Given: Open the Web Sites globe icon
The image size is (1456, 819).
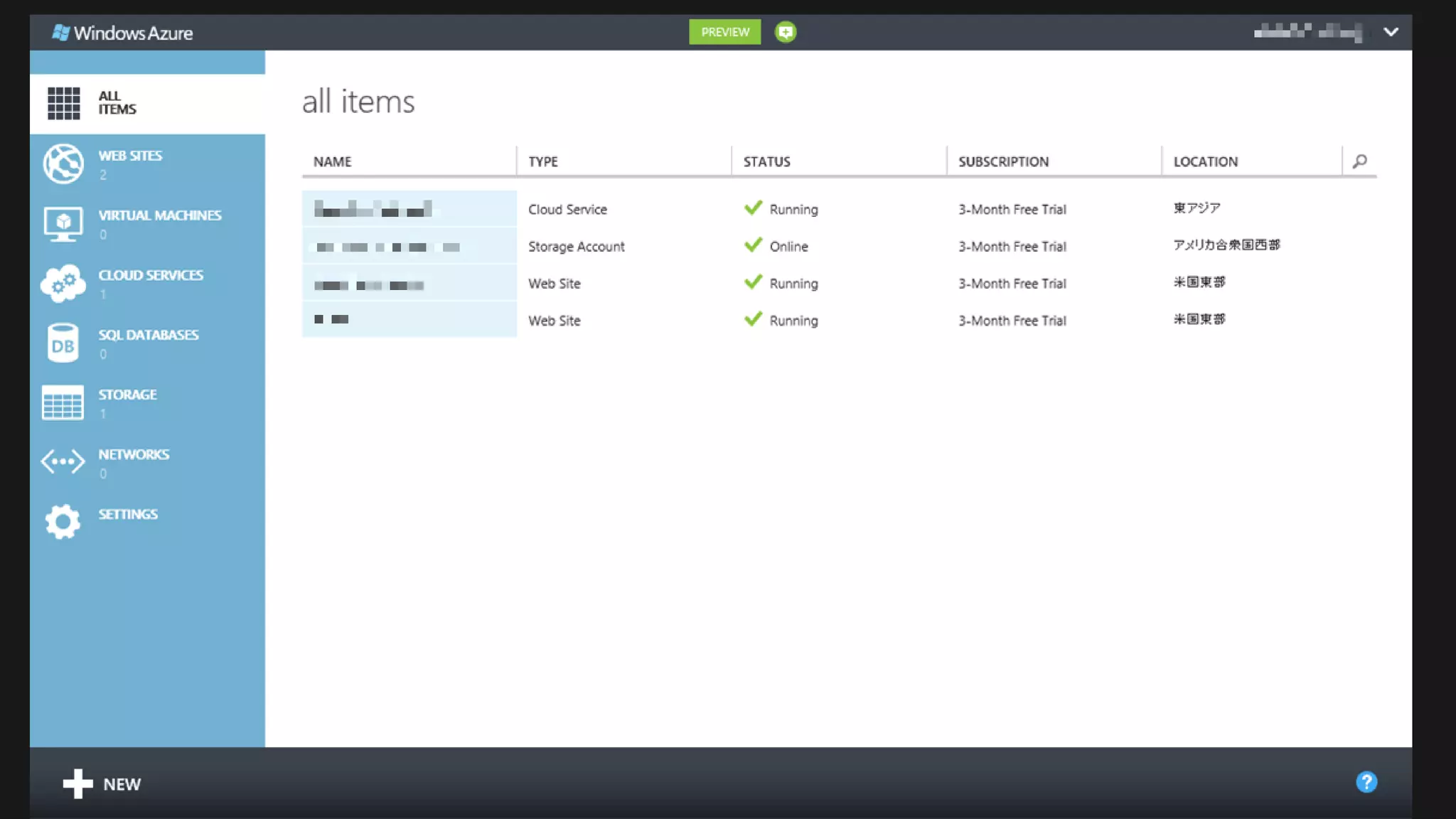Looking at the screenshot, I should (63, 164).
